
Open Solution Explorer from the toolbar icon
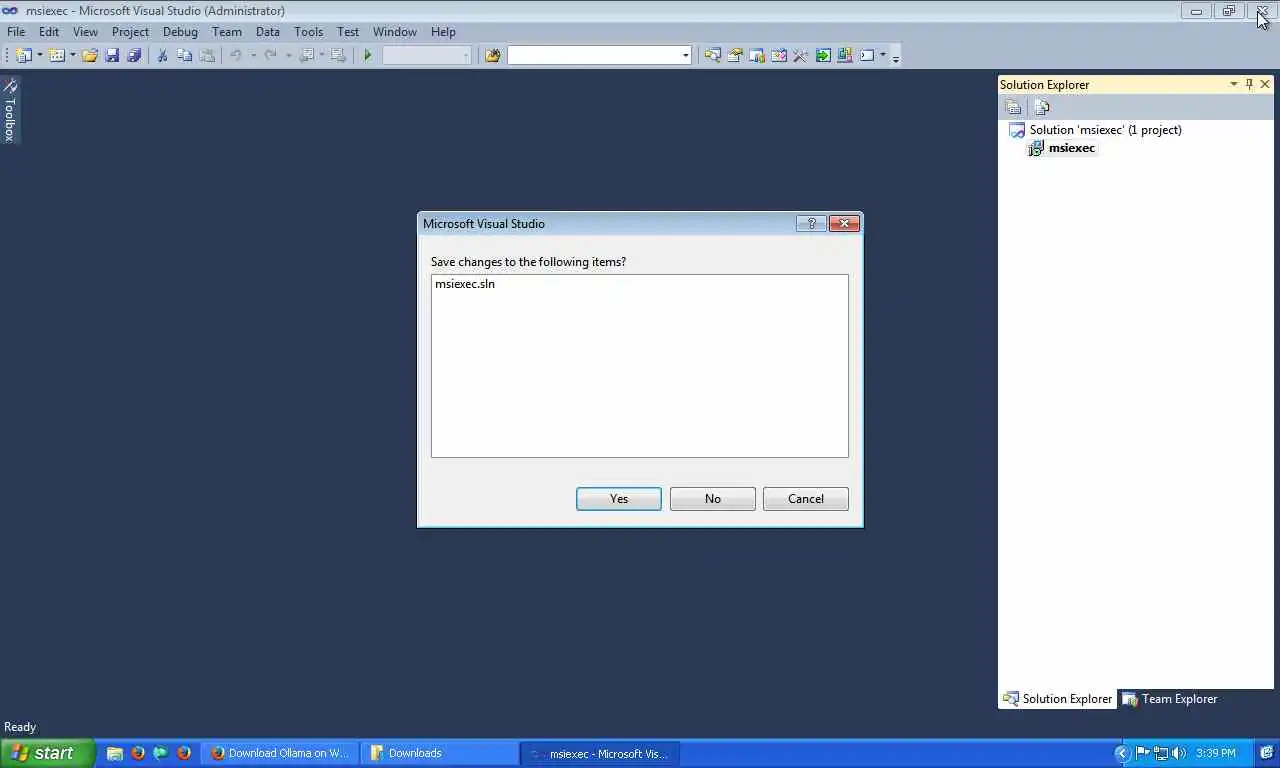(713, 55)
